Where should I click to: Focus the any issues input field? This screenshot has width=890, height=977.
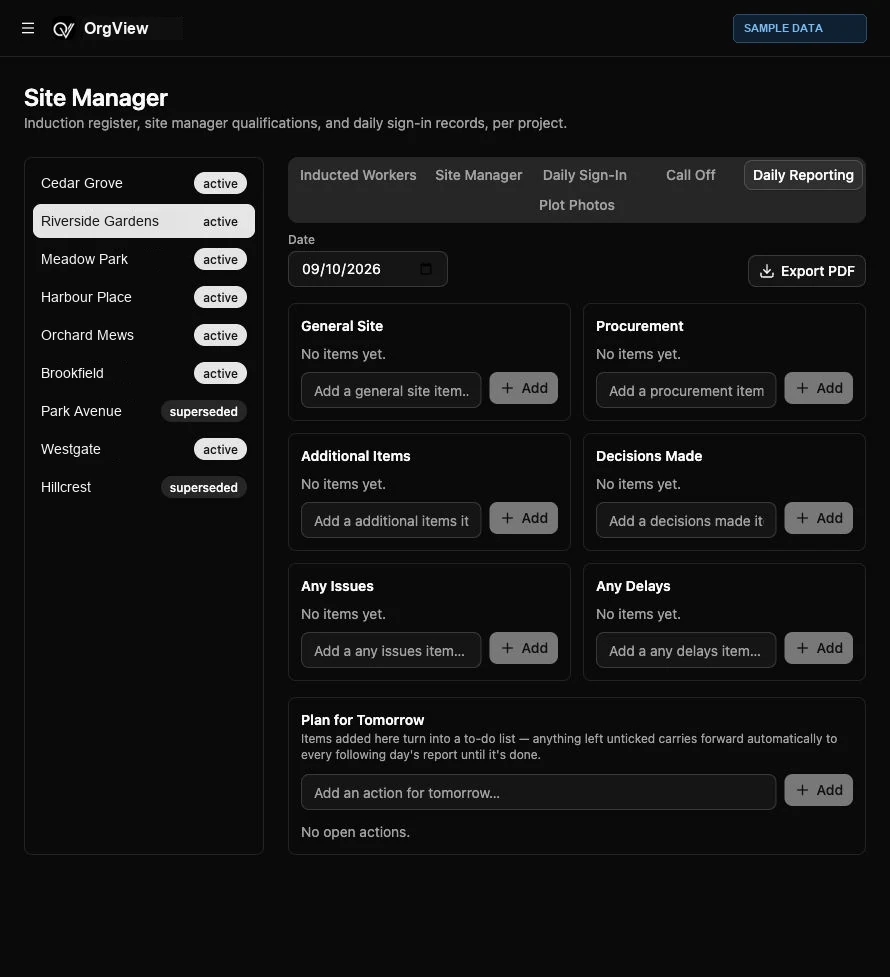(x=391, y=651)
